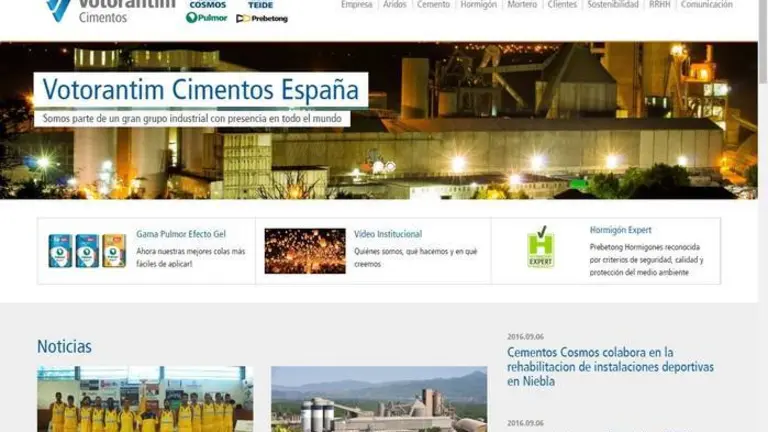
Task: Click the Pulmor brand logo
Action: [207, 18]
